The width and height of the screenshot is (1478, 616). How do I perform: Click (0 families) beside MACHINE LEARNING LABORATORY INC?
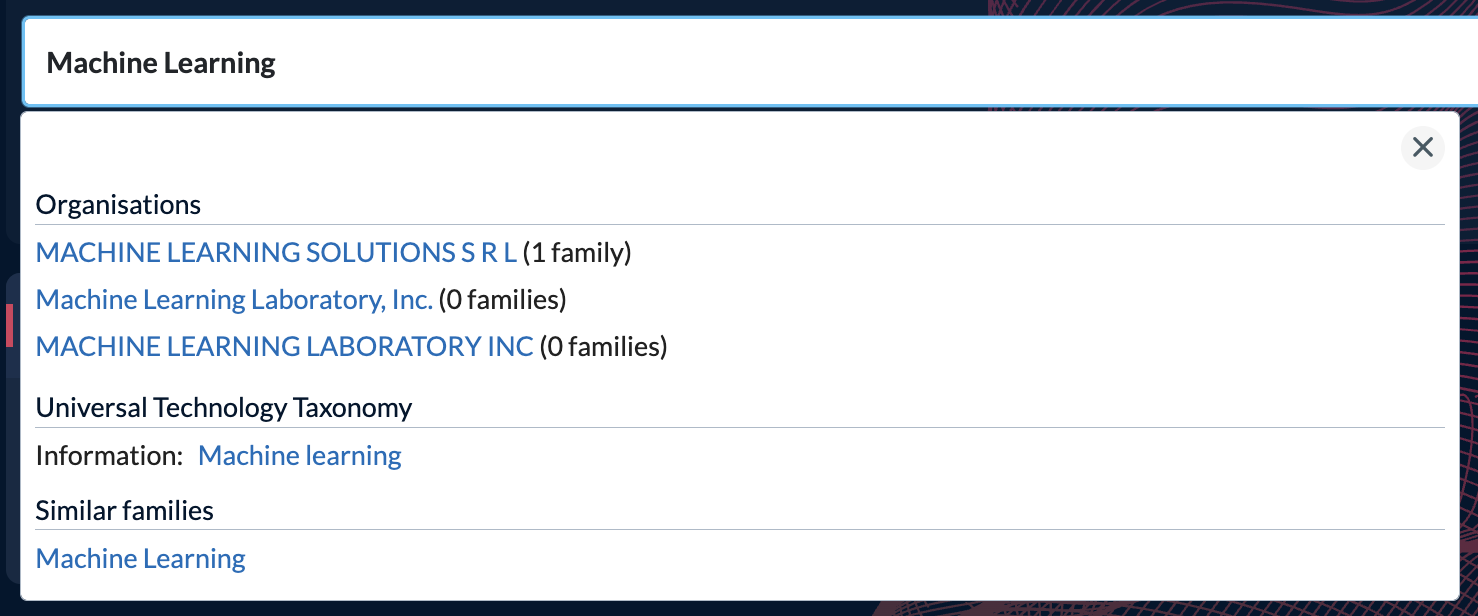[603, 346]
